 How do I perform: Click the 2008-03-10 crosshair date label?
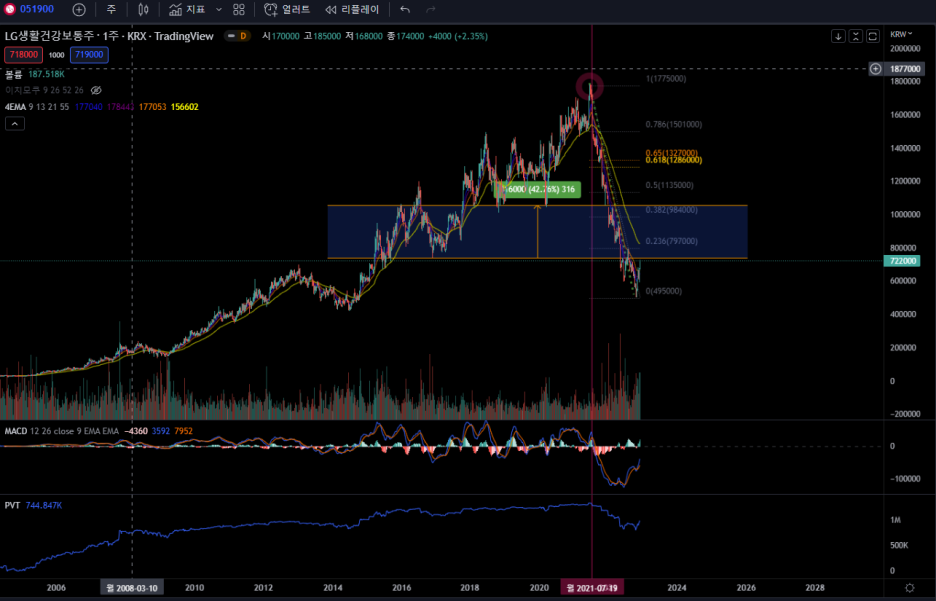(x=132, y=588)
